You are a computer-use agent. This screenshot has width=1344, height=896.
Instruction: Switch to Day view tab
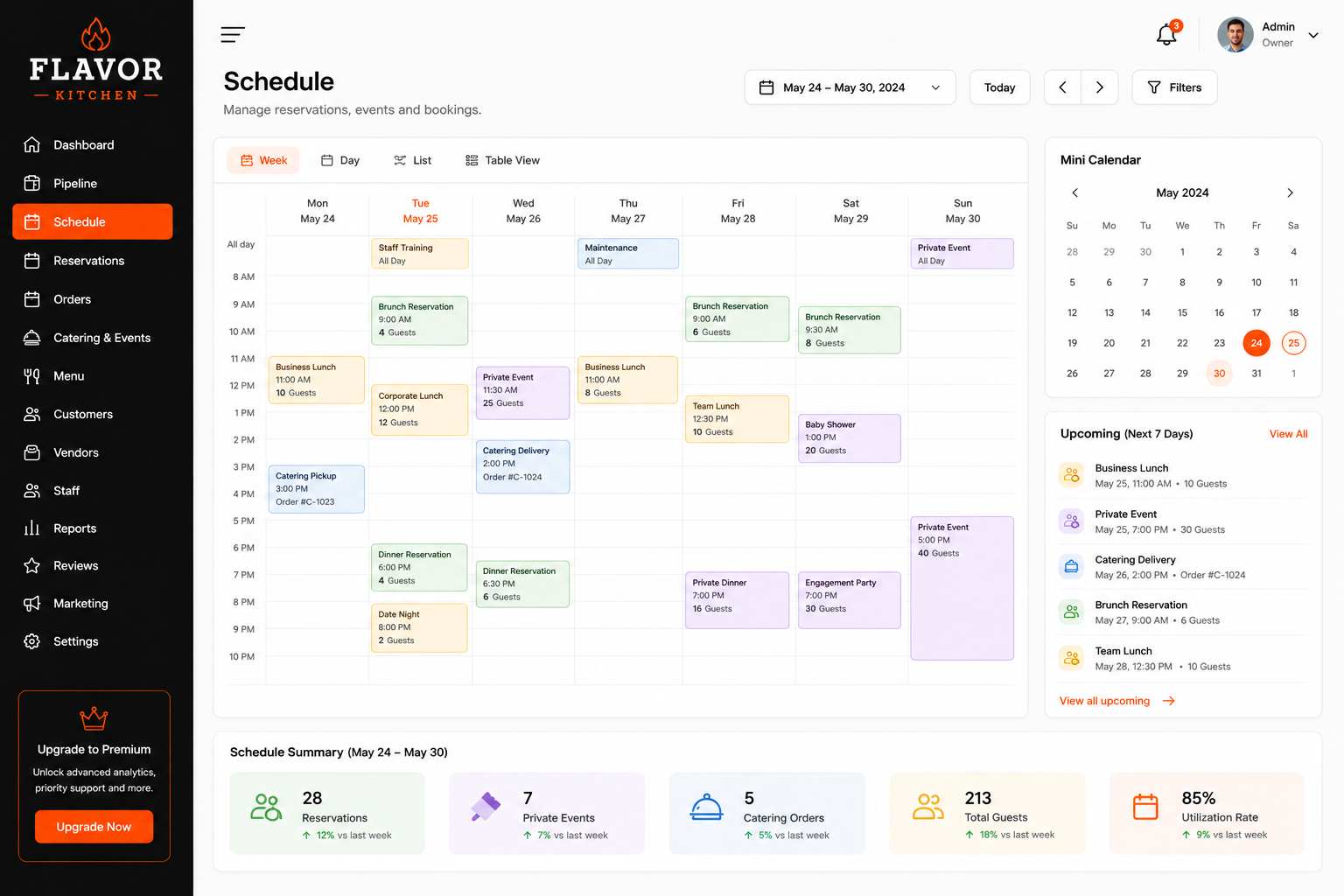point(340,160)
